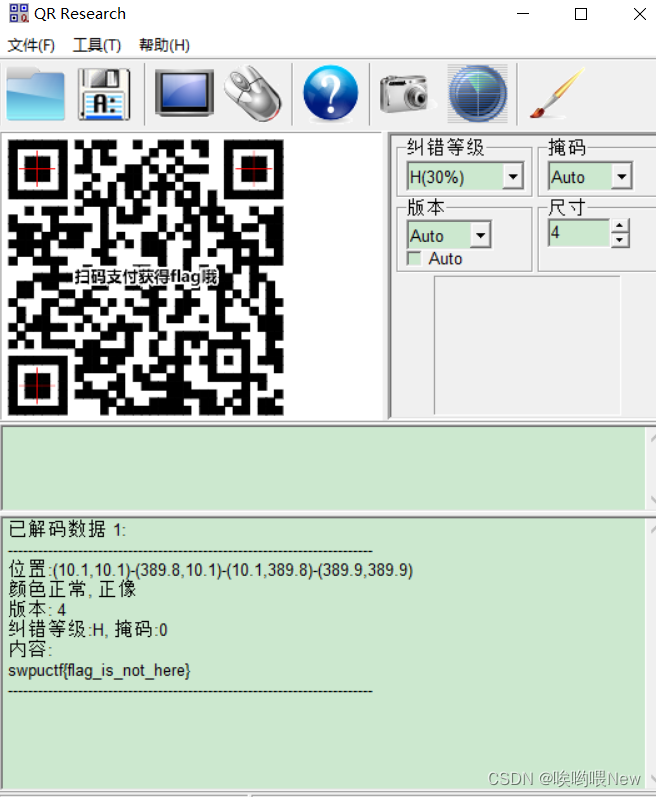Open the 帮助(H) menu
This screenshot has height=797, width=656.
point(165,45)
